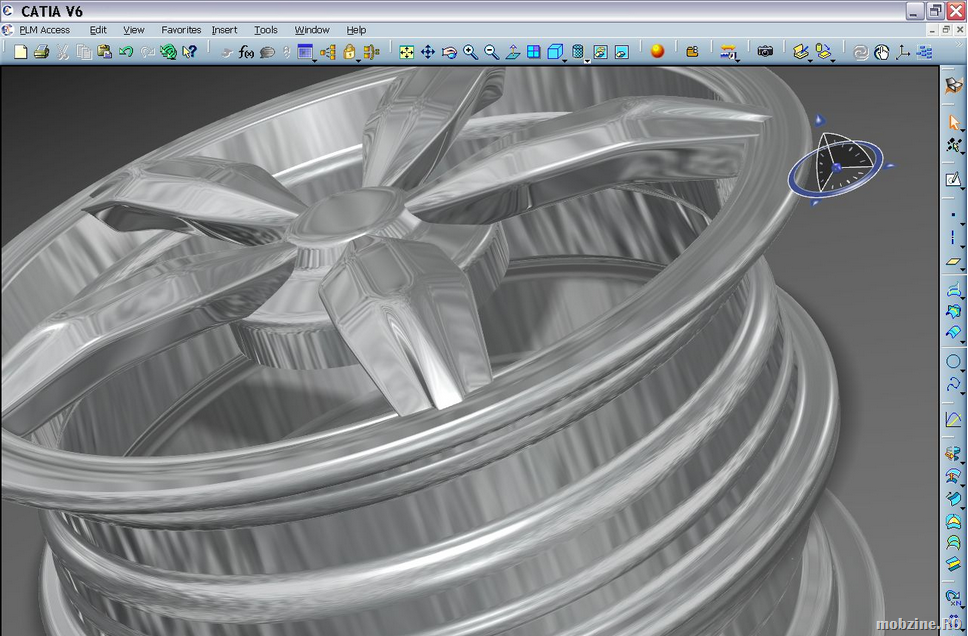Expand the Design Table icon dropdown arrow
Screen dimensions: 968x636
point(315,60)
